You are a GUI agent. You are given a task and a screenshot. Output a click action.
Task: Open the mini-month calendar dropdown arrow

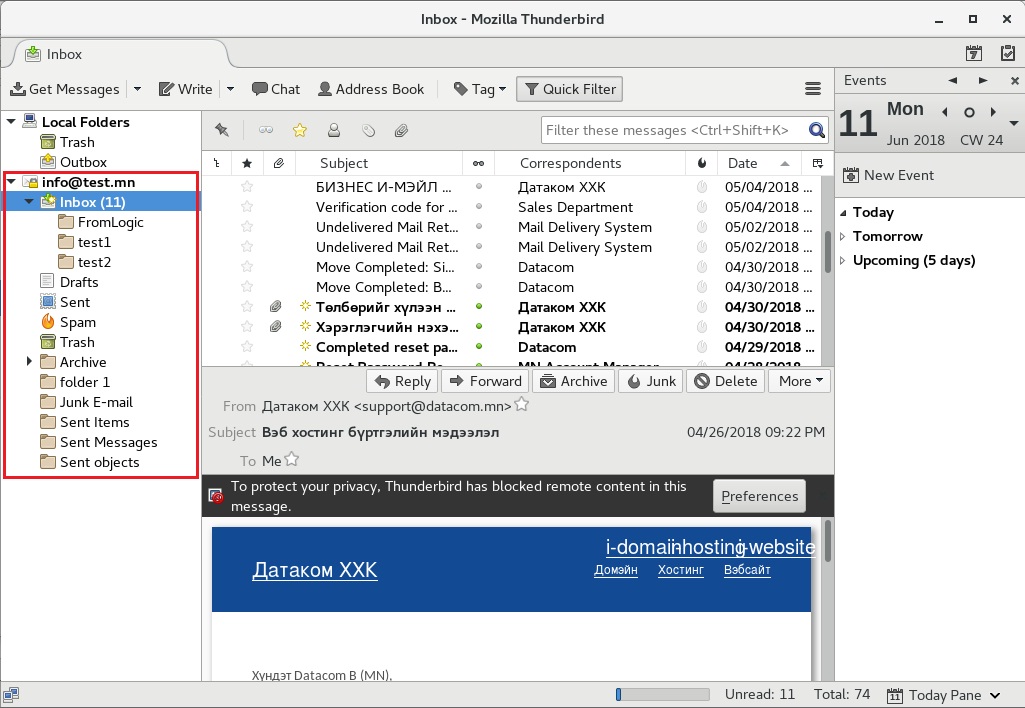(x=1013, y=123)
